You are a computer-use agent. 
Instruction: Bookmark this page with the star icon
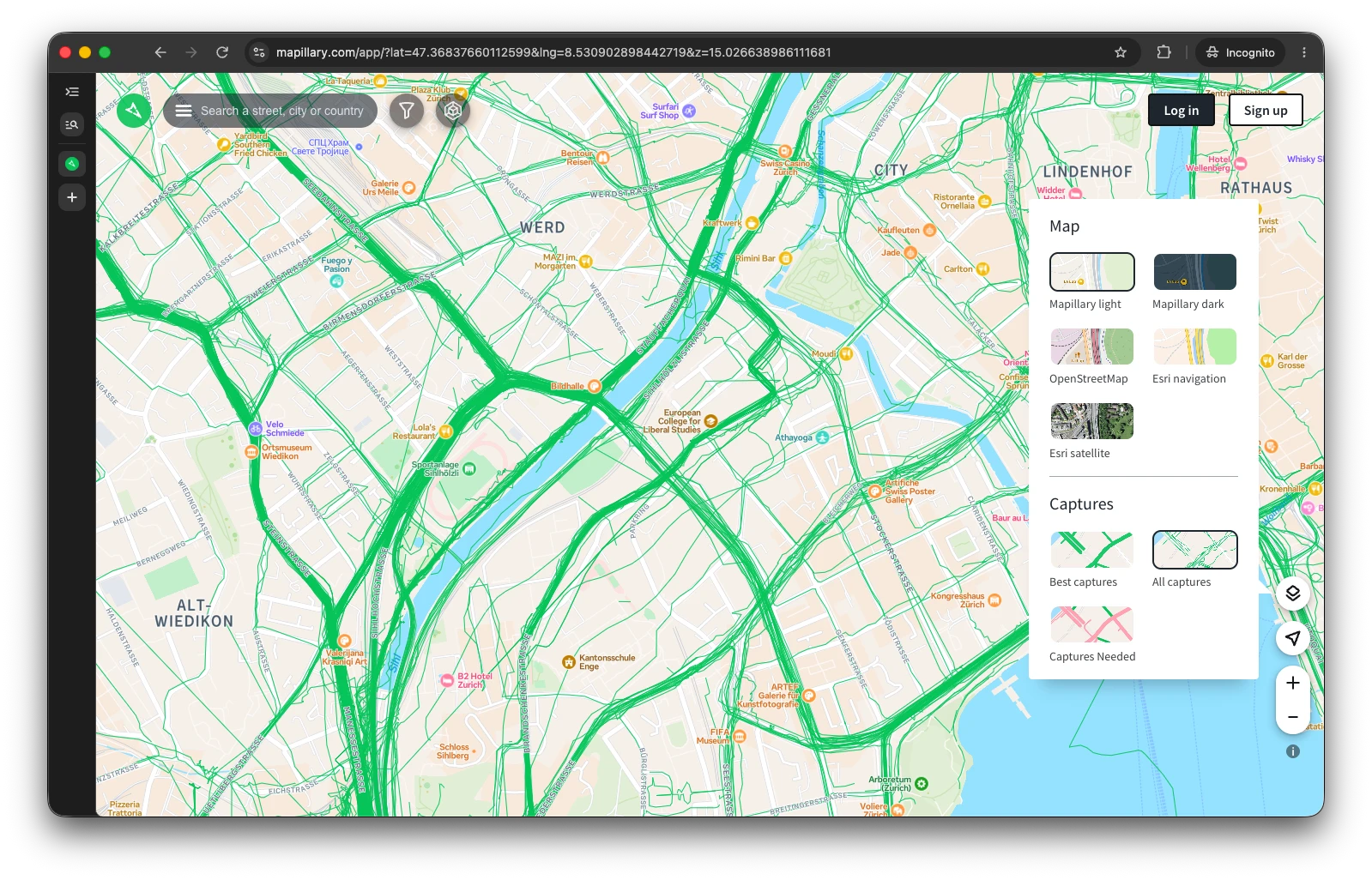[1121, 52]
